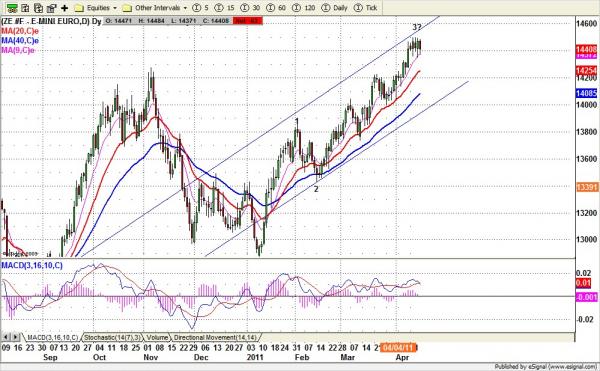Click the red 14408 last price tag
600x371 pixels.
[x=586, y=49]
